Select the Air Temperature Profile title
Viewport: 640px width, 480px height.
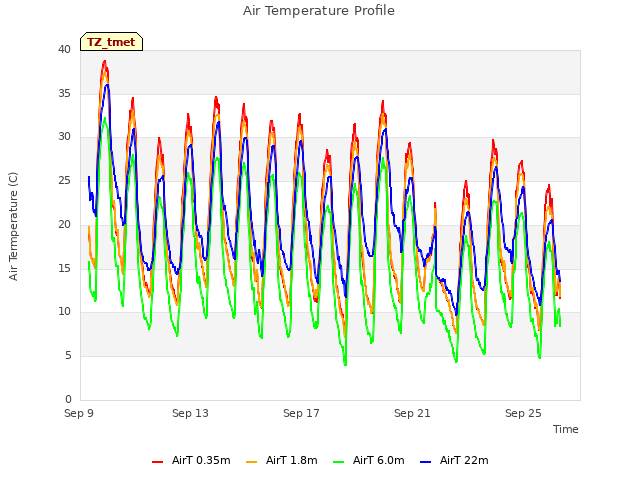pos(319,11)
